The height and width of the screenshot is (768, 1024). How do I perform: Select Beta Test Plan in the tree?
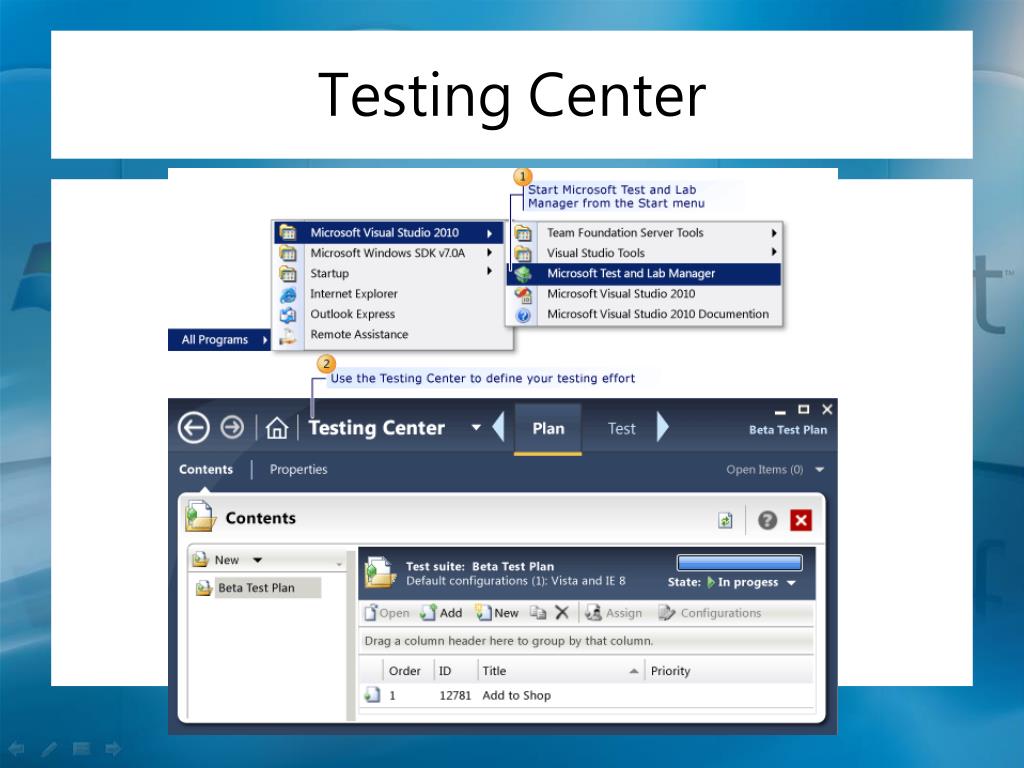click(x=257, y=588)
